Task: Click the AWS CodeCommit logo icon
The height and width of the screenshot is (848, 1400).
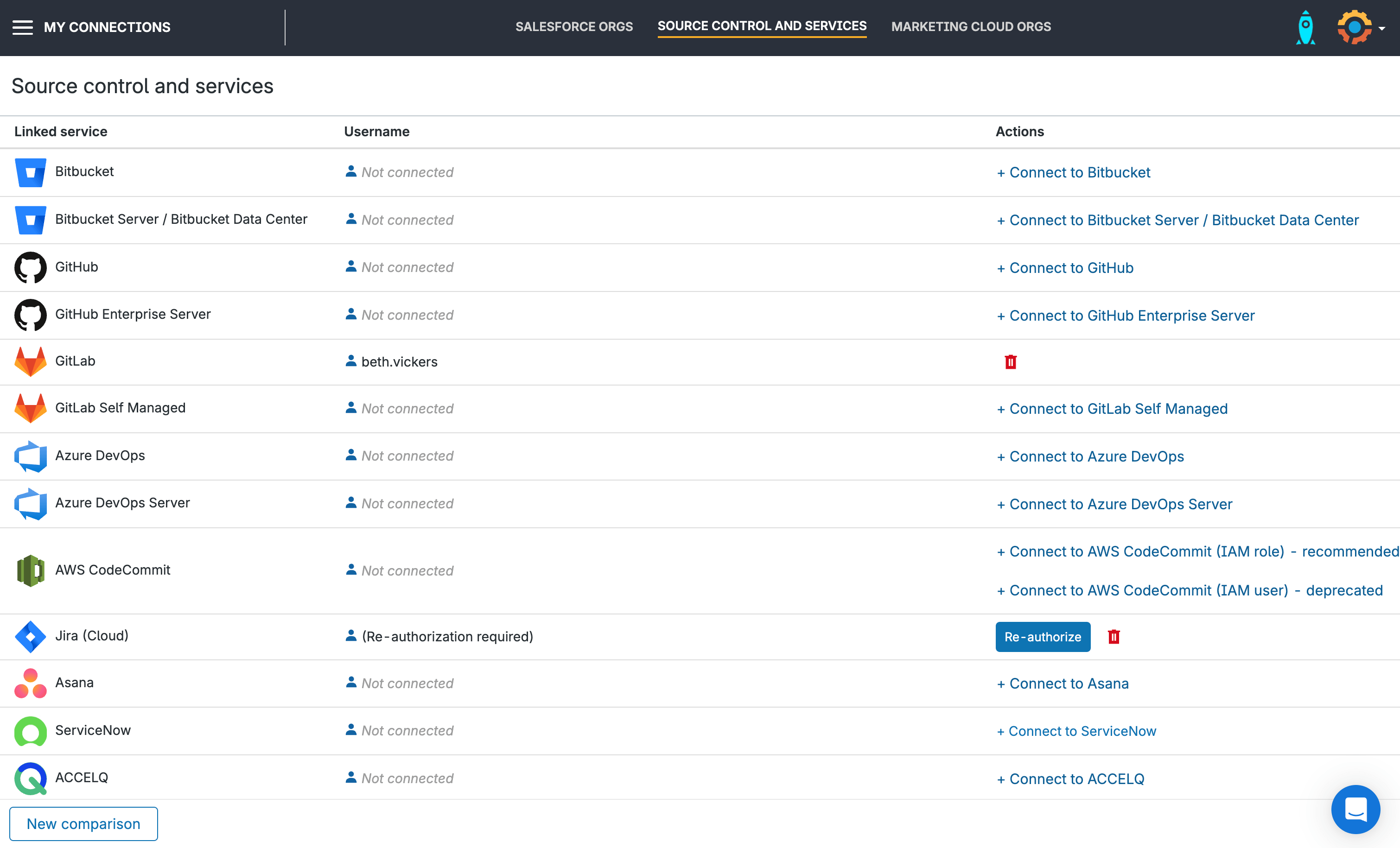Action: (x=30, y=570)
